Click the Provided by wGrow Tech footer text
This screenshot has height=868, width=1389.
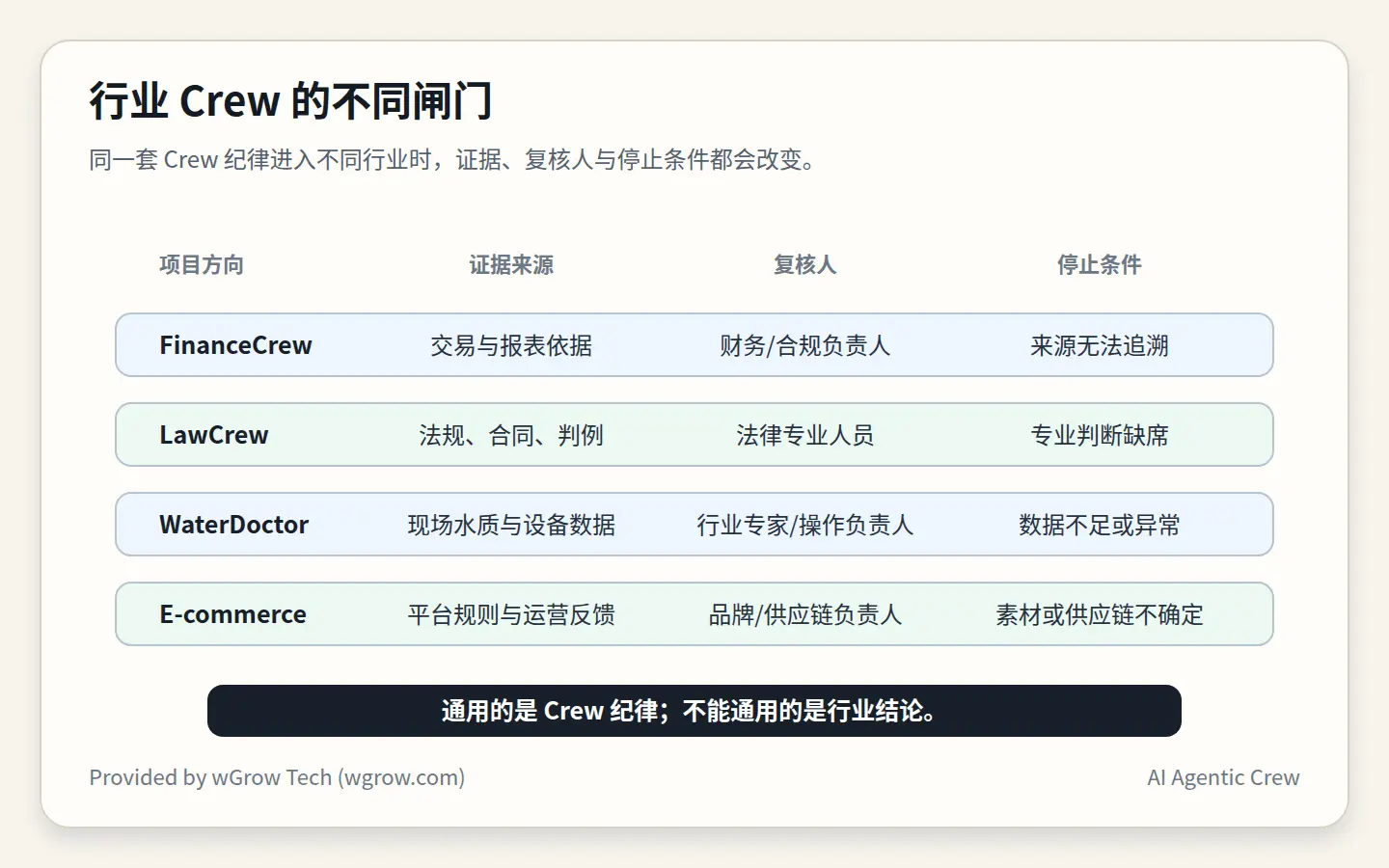[x=277, y=777]
